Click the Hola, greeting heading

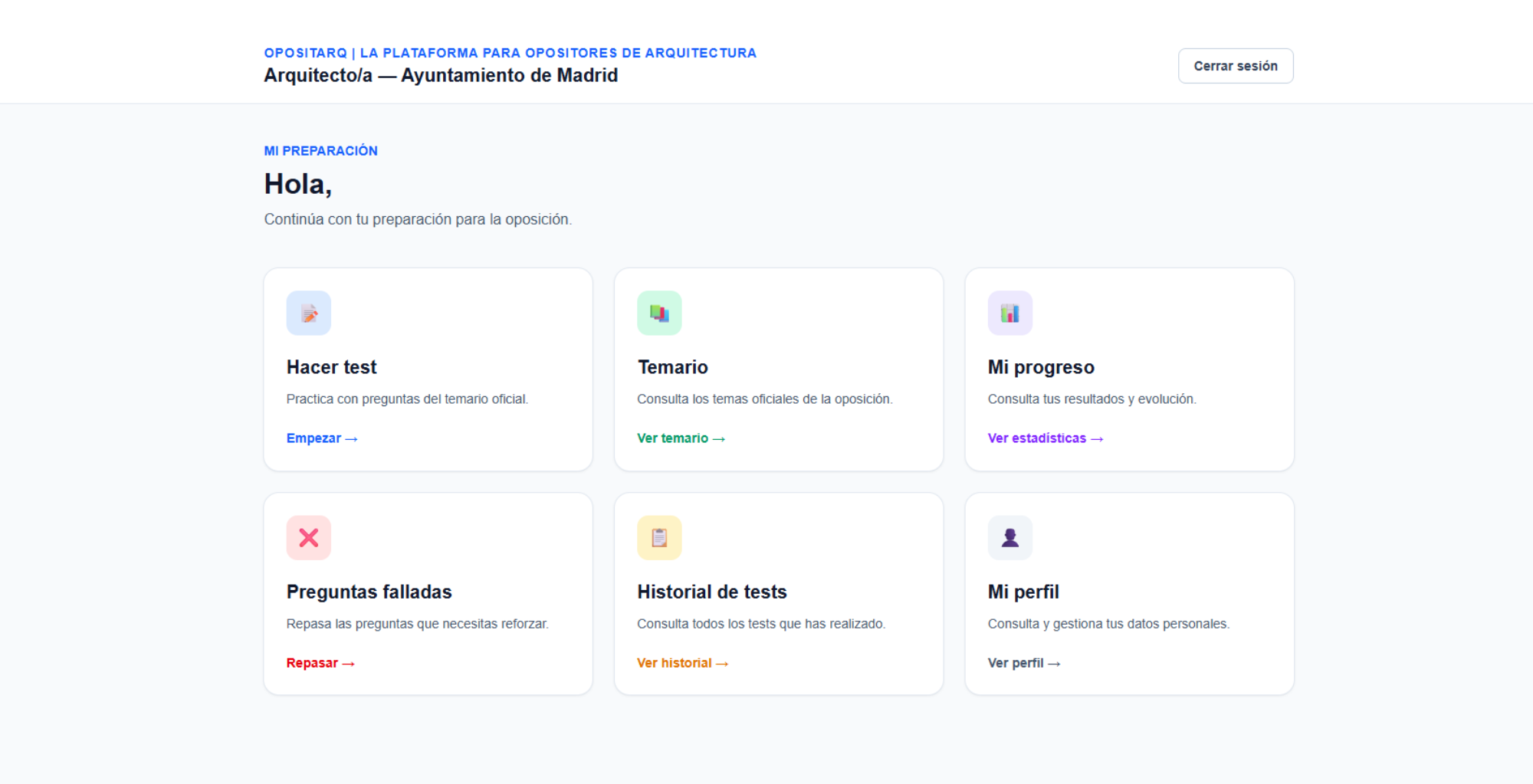[298, 184]
